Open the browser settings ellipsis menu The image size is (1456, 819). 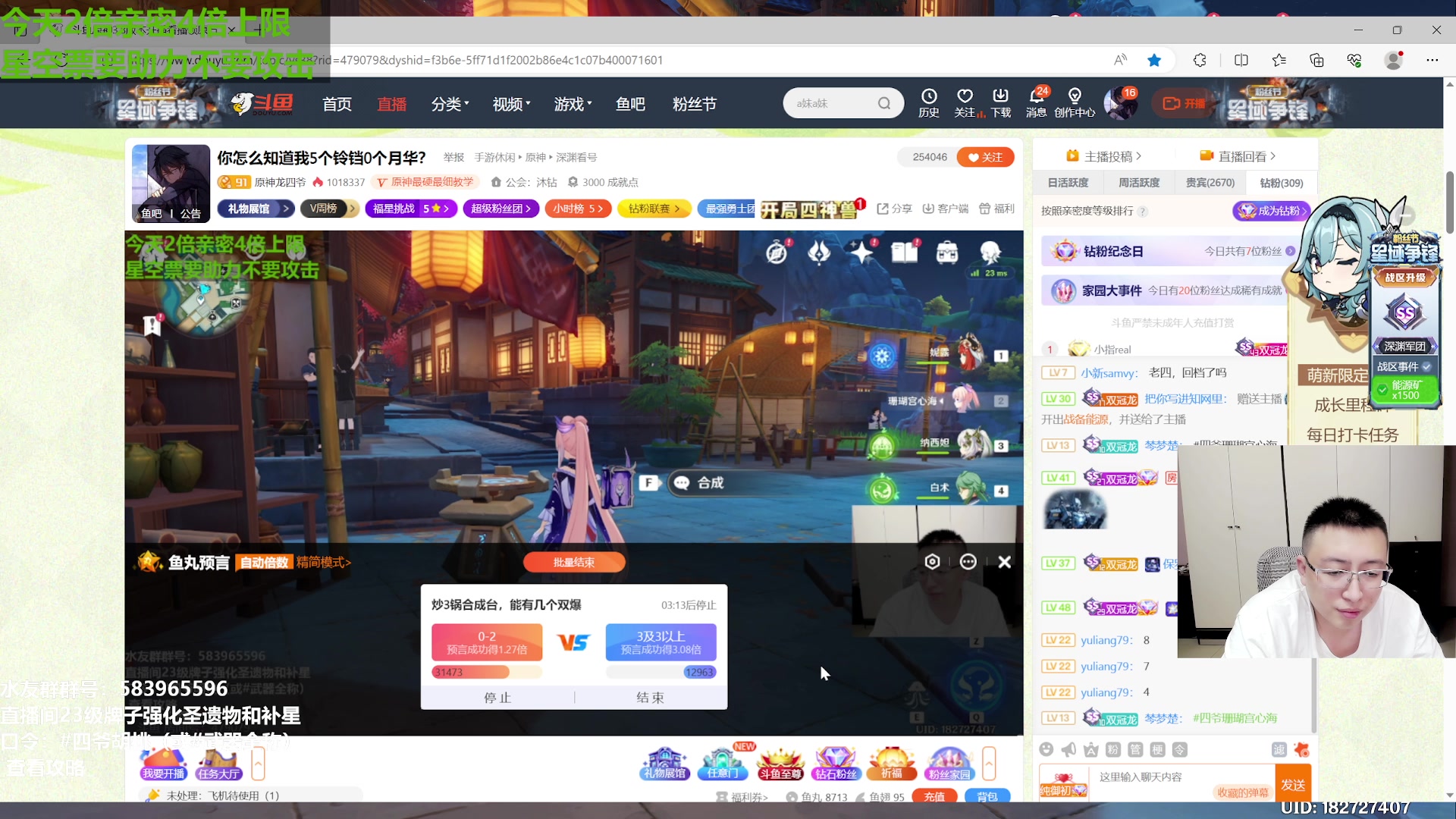1432,60
